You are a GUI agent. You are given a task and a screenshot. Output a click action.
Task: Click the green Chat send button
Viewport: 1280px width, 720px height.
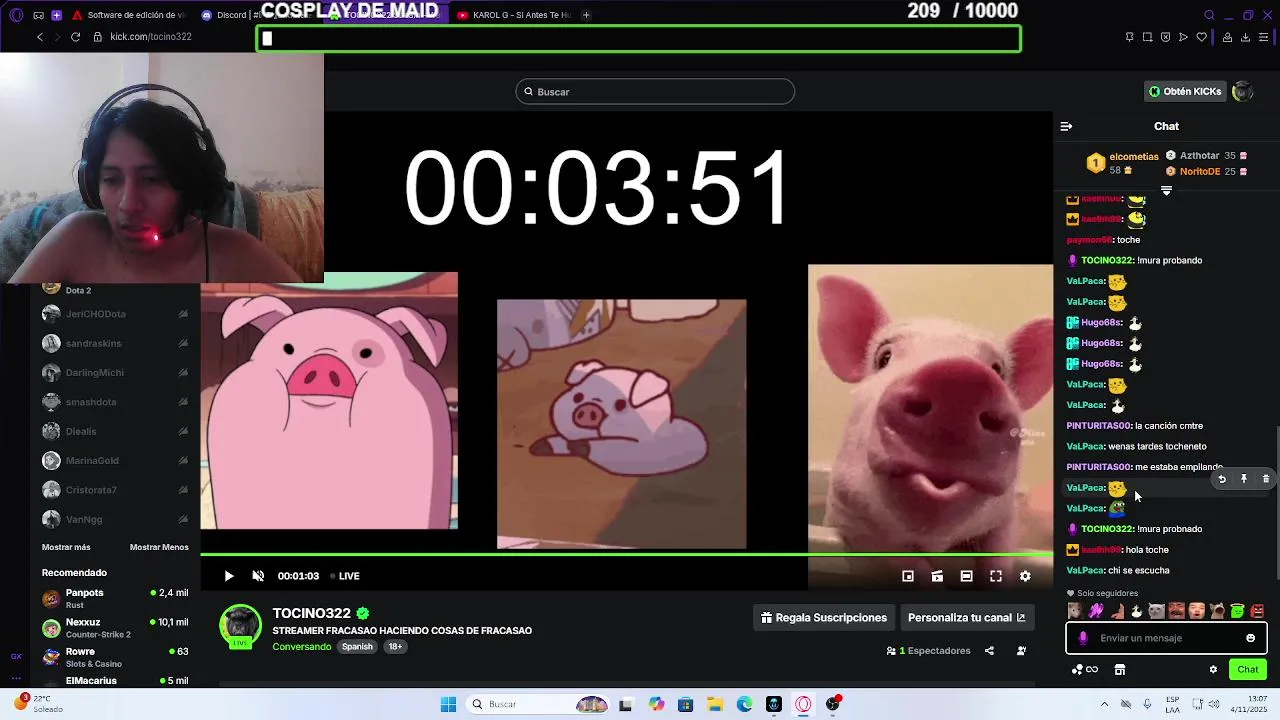(1248, 669)
